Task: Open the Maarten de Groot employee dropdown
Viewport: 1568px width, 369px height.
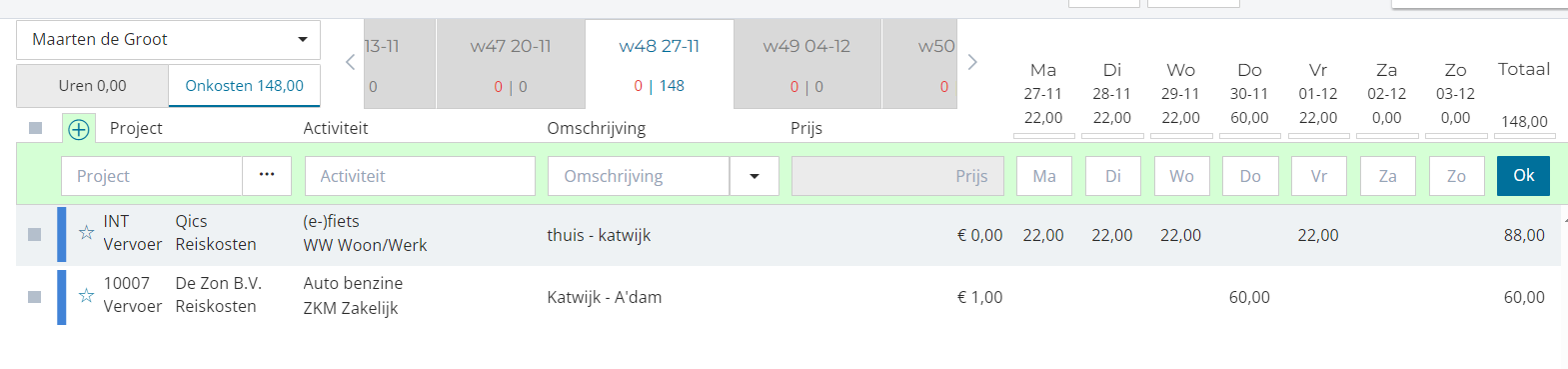Action: pos(168,40)
